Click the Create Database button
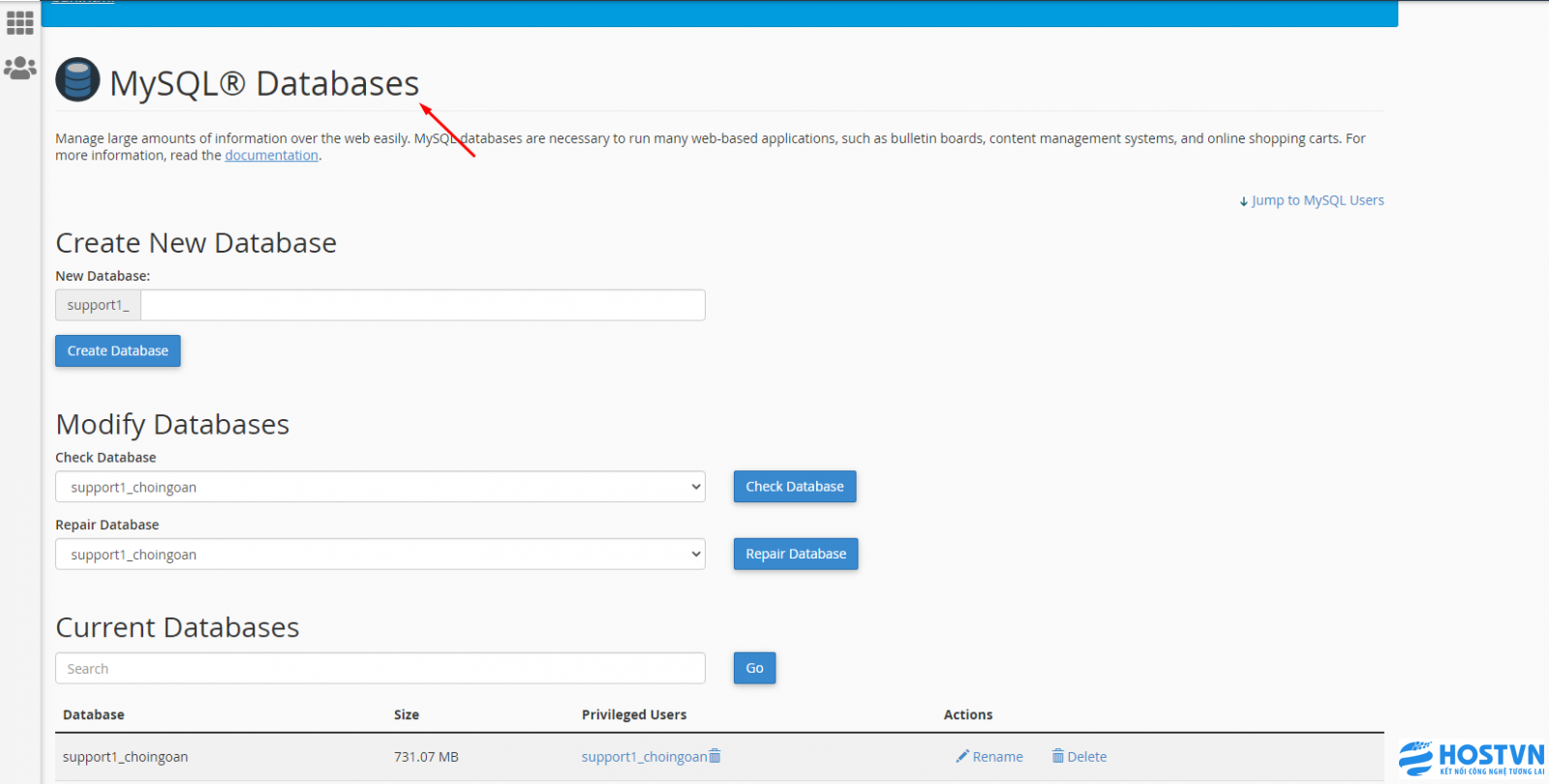 coord(118,350)
